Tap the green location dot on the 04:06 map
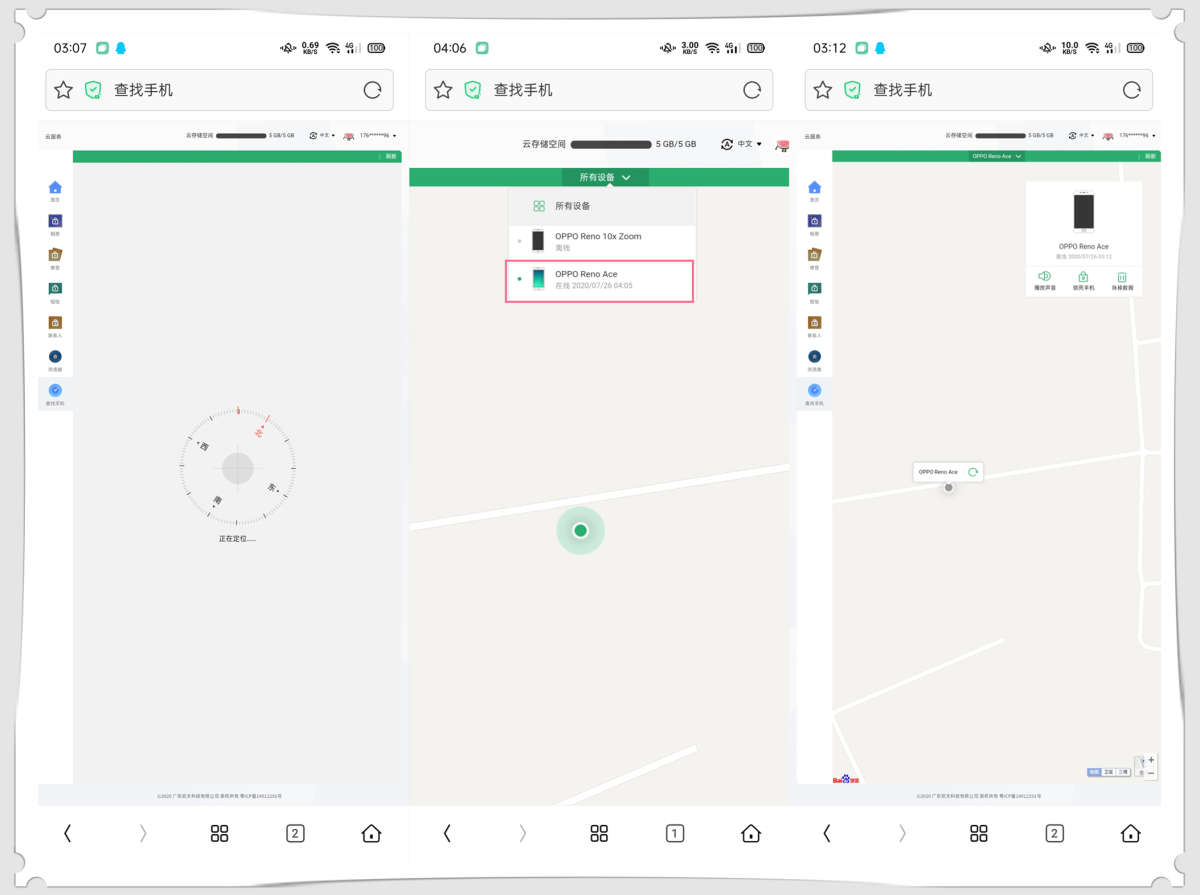This screenshot has width=1200, height=895. 580,530
